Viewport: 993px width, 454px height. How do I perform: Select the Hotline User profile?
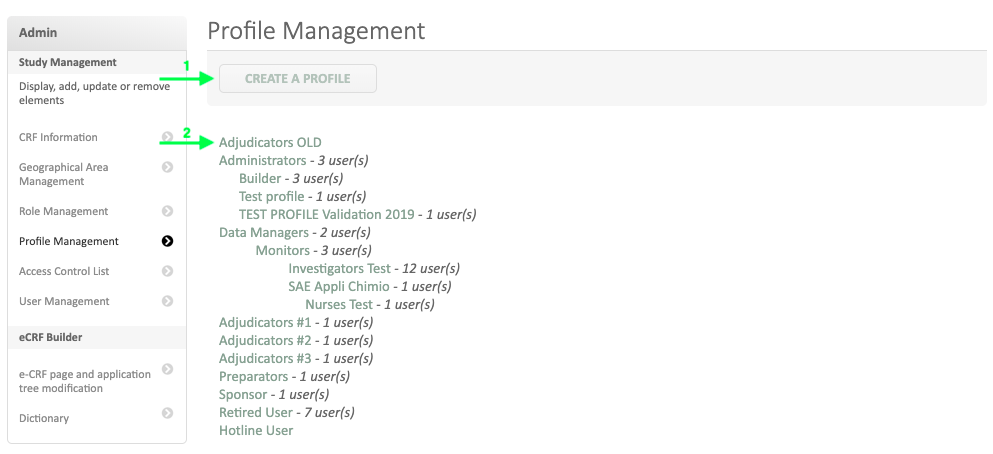(x=256, y=430)
